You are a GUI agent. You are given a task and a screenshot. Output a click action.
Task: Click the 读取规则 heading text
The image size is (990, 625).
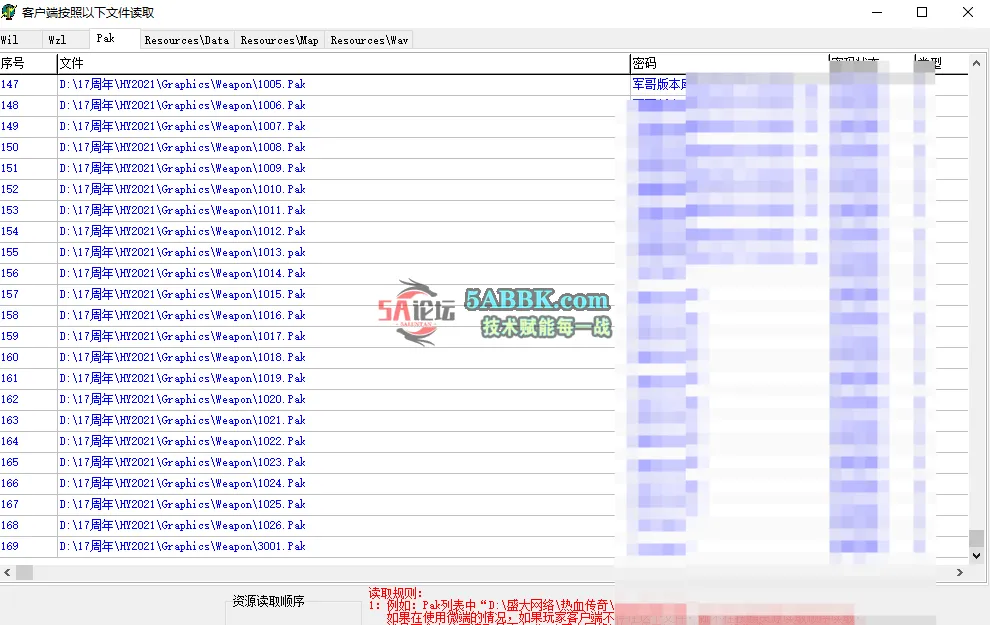[x=395, y=593]
